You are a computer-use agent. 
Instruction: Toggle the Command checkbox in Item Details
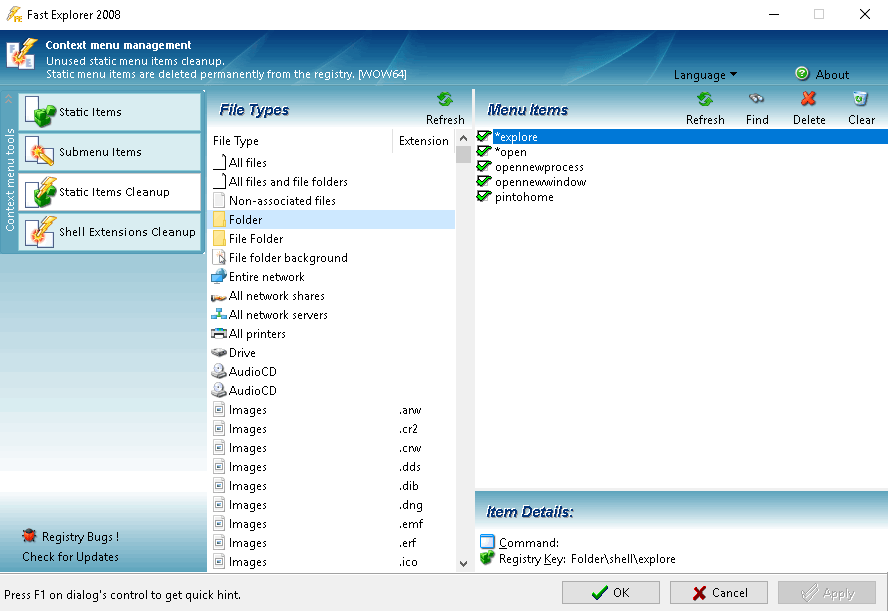click(x=487, y=542)
